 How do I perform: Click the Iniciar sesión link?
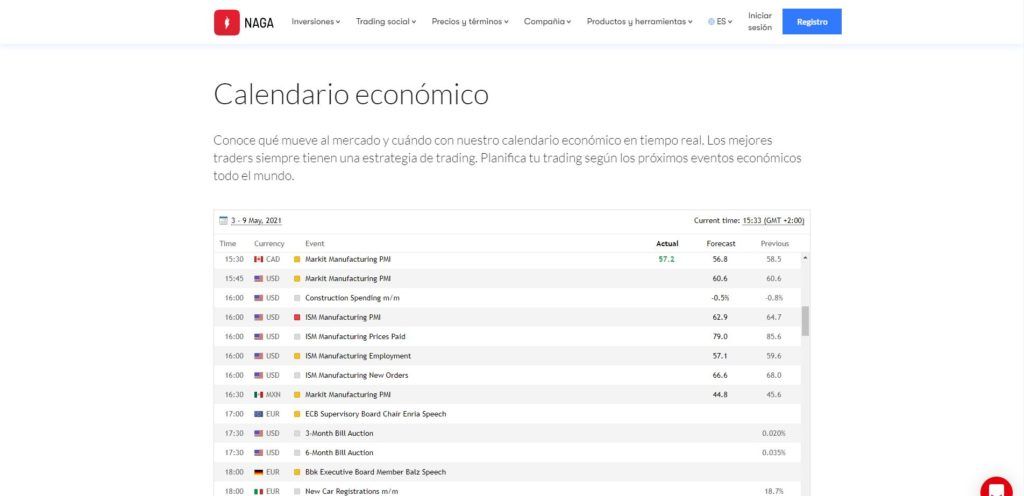point(760,22)
